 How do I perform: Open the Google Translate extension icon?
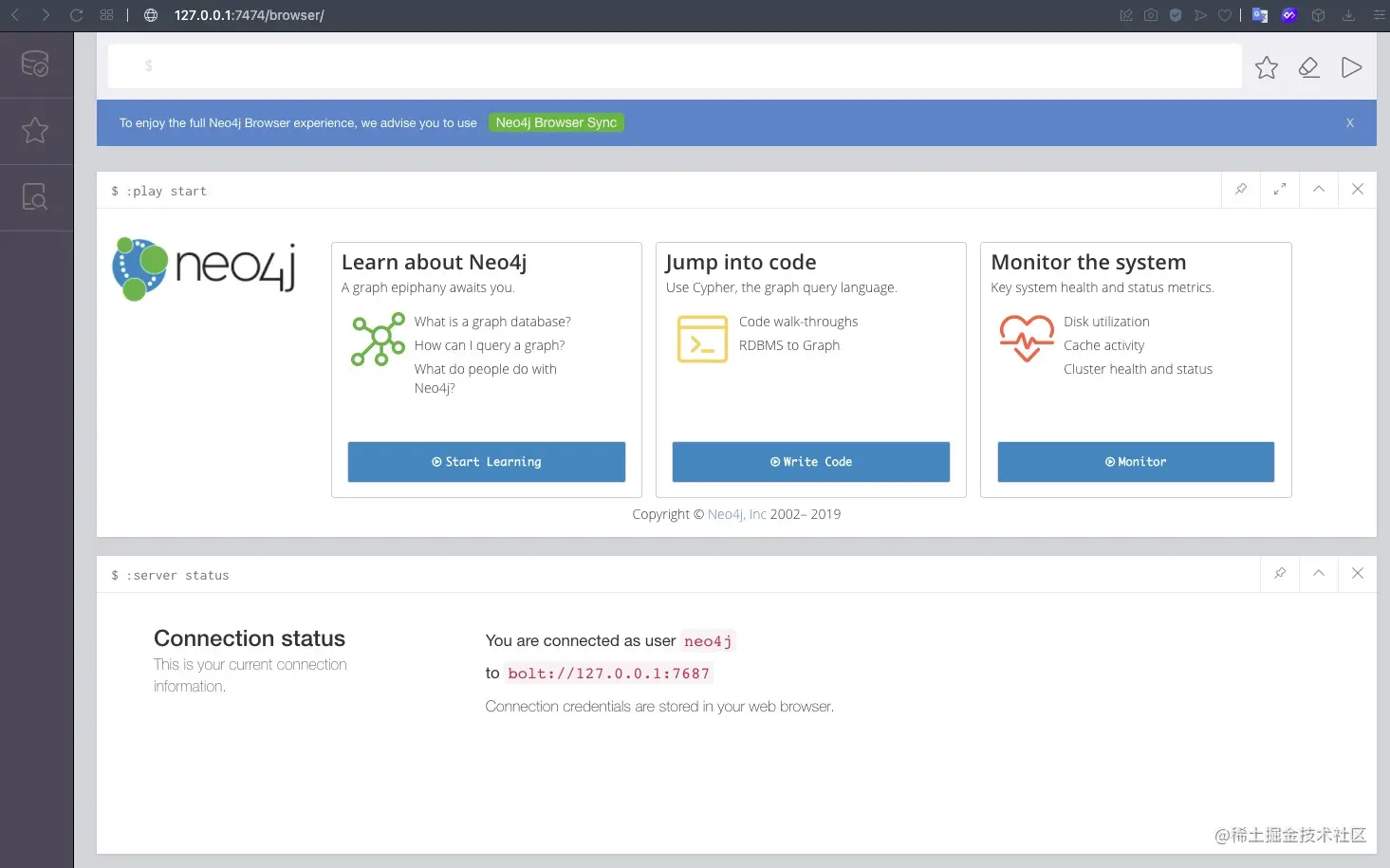tap(1260, 15)
